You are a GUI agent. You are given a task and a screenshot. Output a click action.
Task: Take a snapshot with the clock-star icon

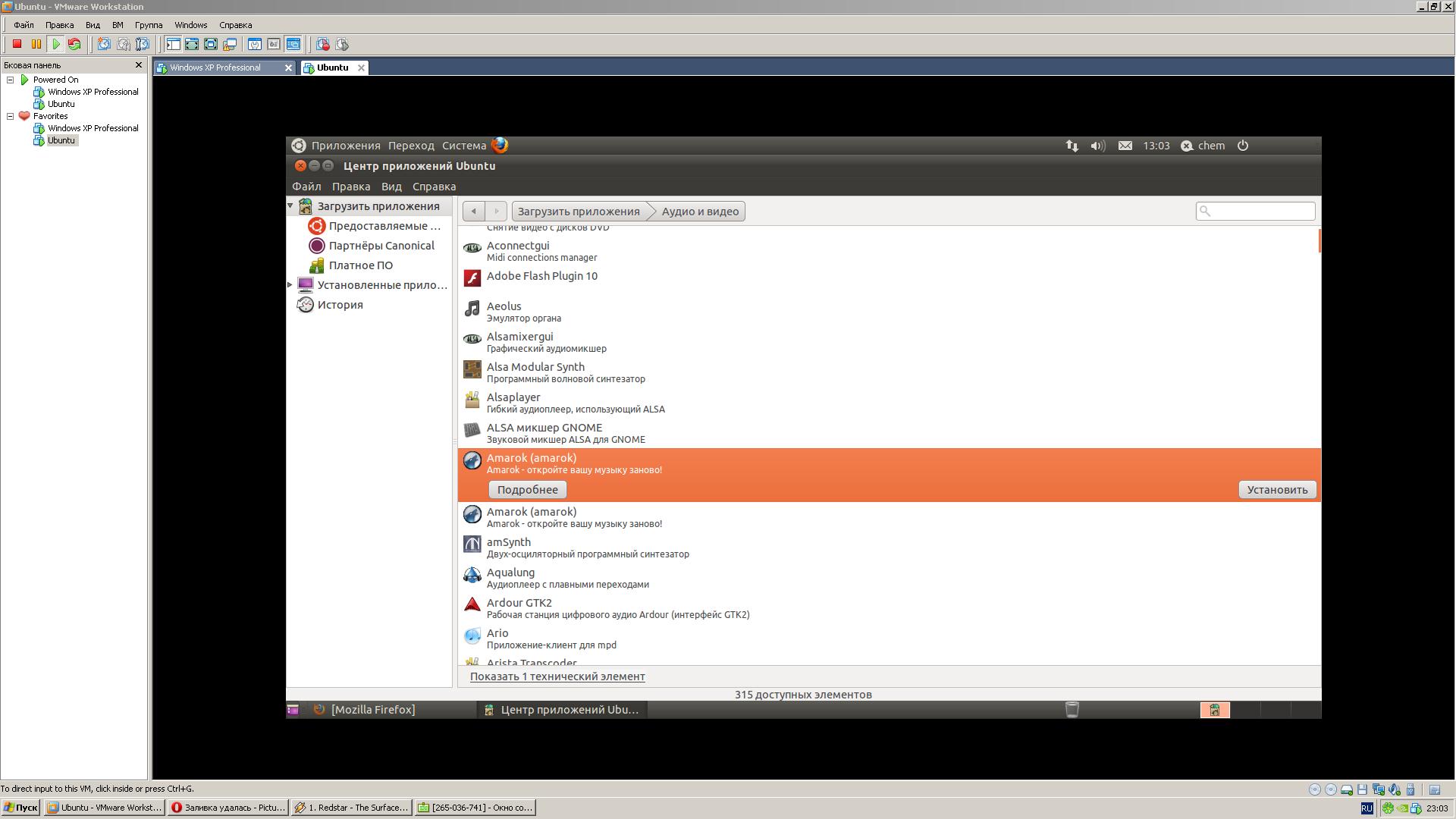(x=104, y=45)
